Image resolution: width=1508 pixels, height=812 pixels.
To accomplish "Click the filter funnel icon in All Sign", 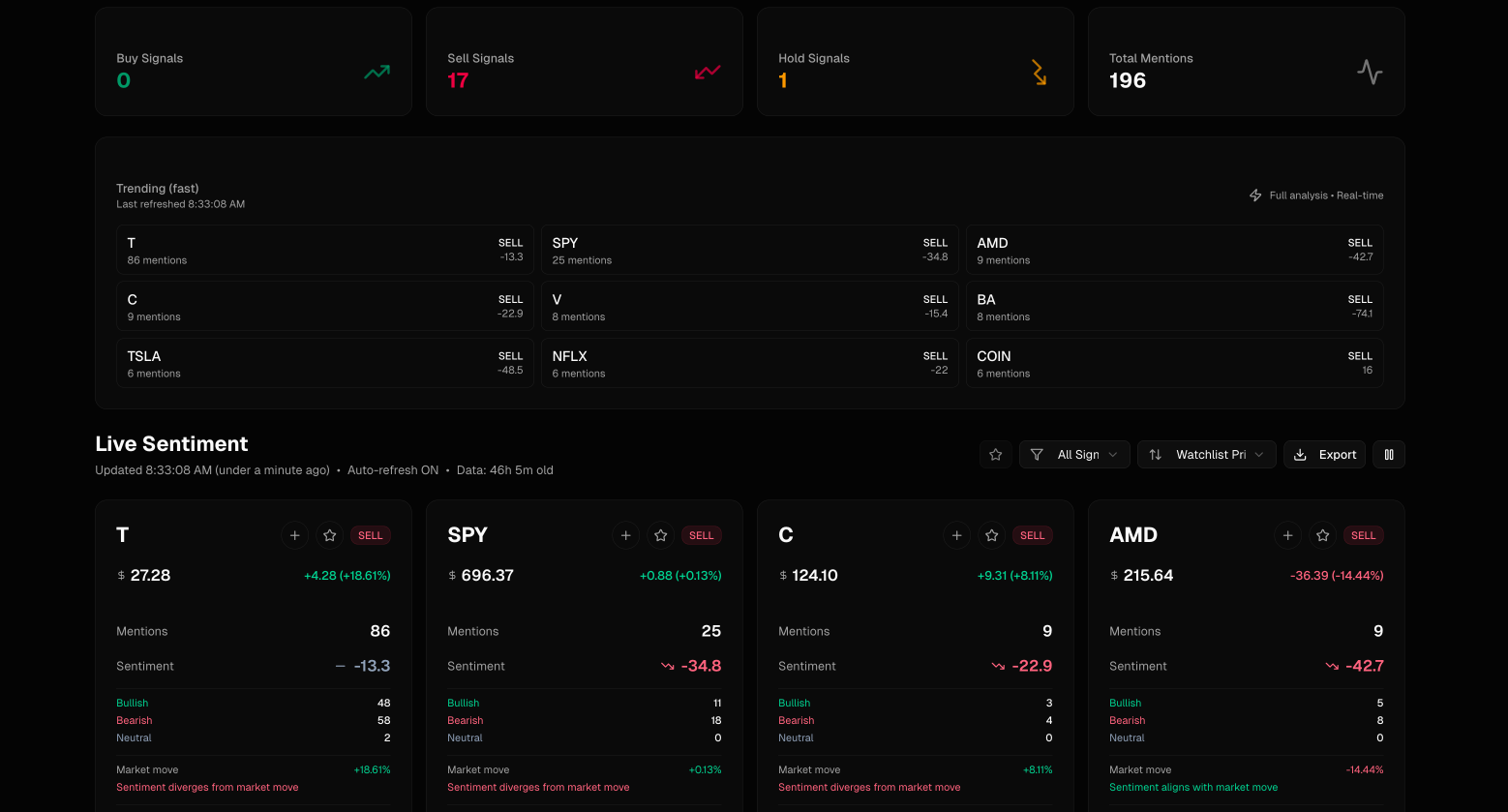I will pyautogui.click(x=1037, y=455).
